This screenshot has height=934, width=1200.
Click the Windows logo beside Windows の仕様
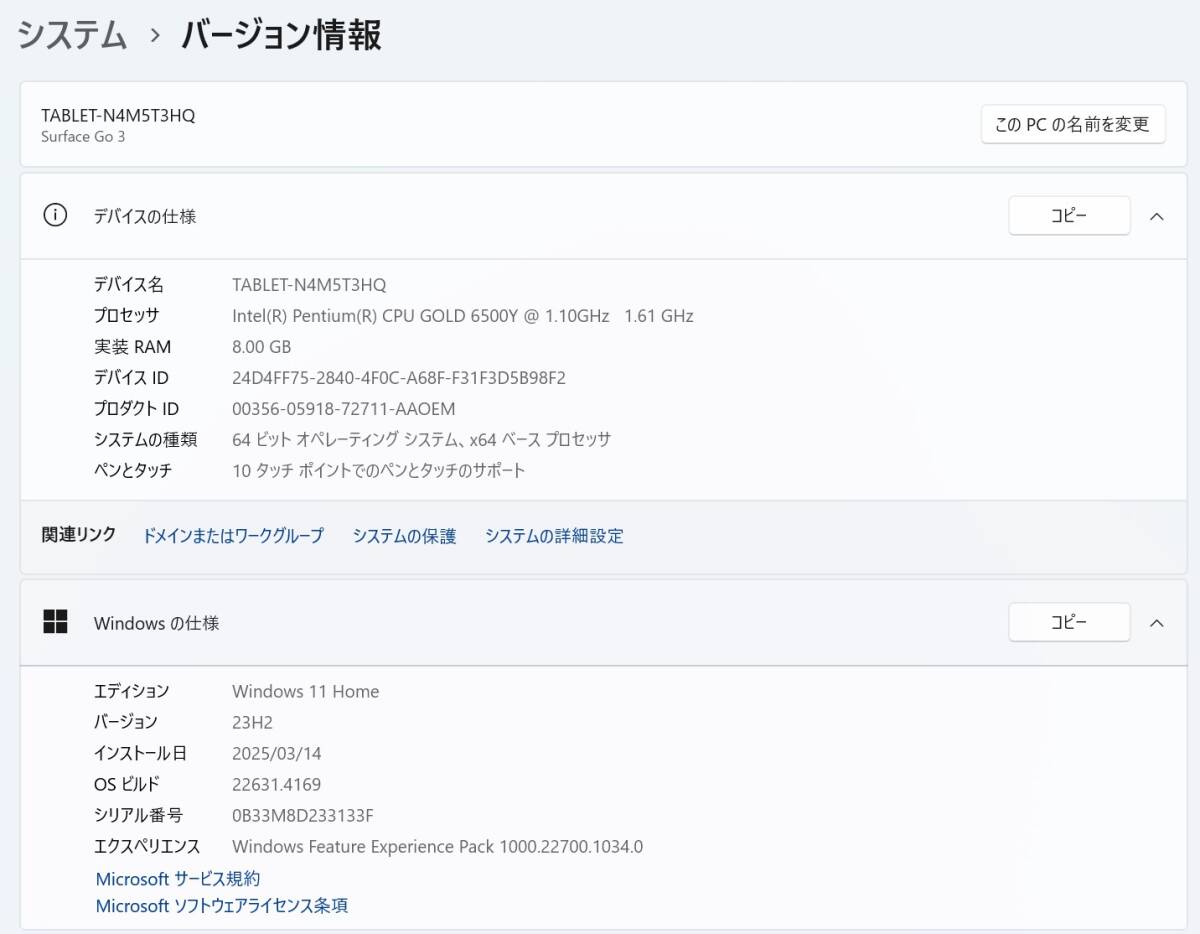tap(55, 622)
